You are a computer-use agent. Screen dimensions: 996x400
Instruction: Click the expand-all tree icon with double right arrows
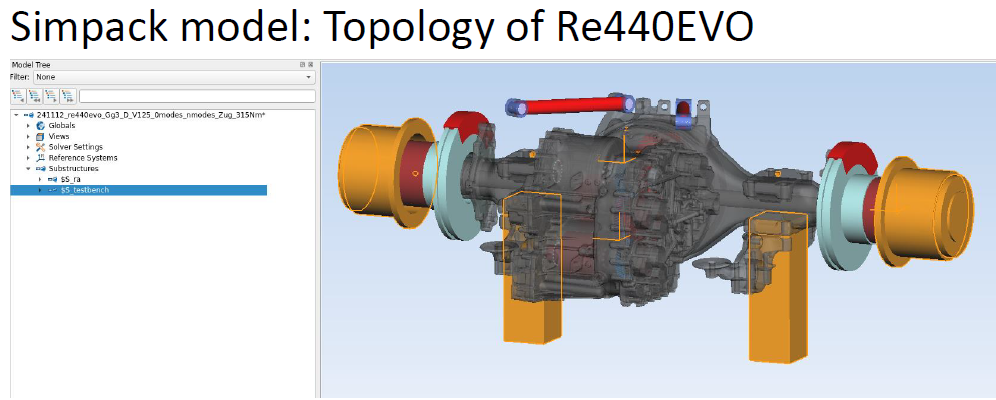tap(68, 97)
